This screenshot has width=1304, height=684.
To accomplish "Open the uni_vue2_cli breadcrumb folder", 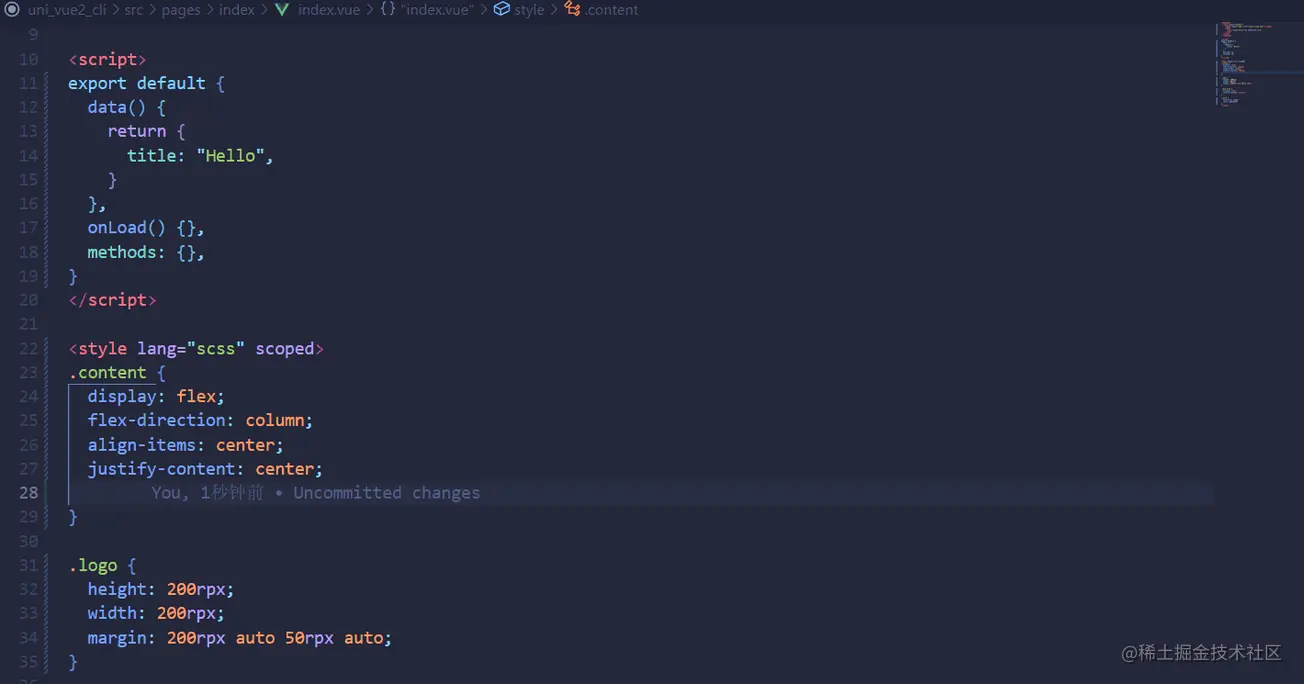I will click(x=66, y=10).
